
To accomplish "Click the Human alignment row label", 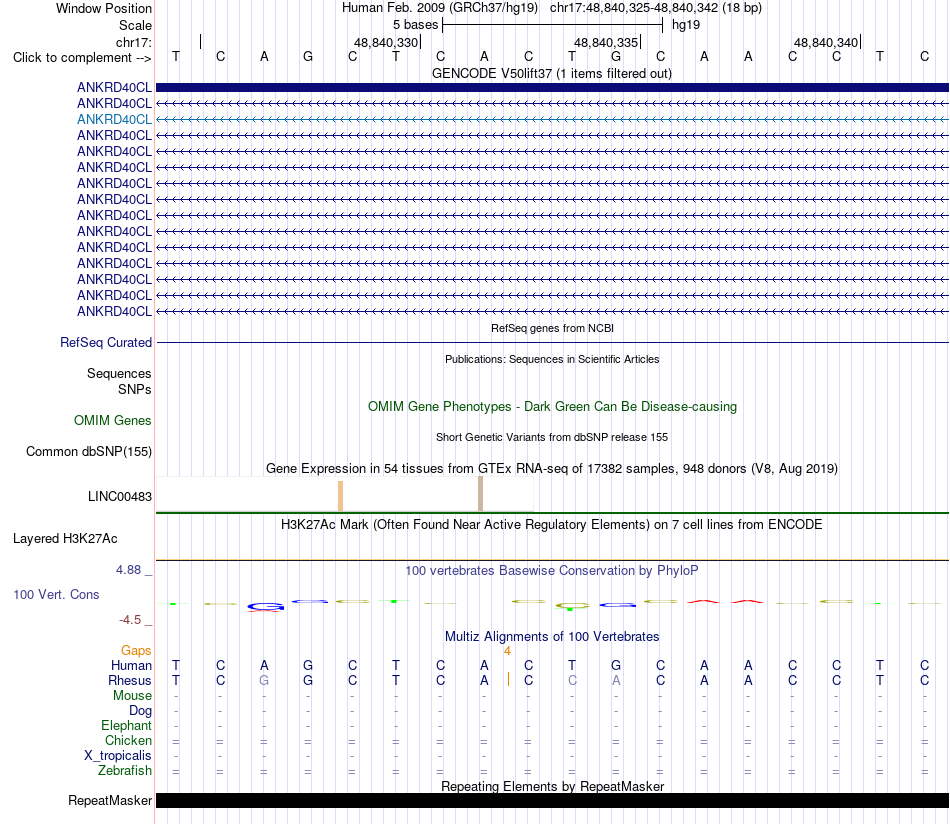I will click(131, 666).
